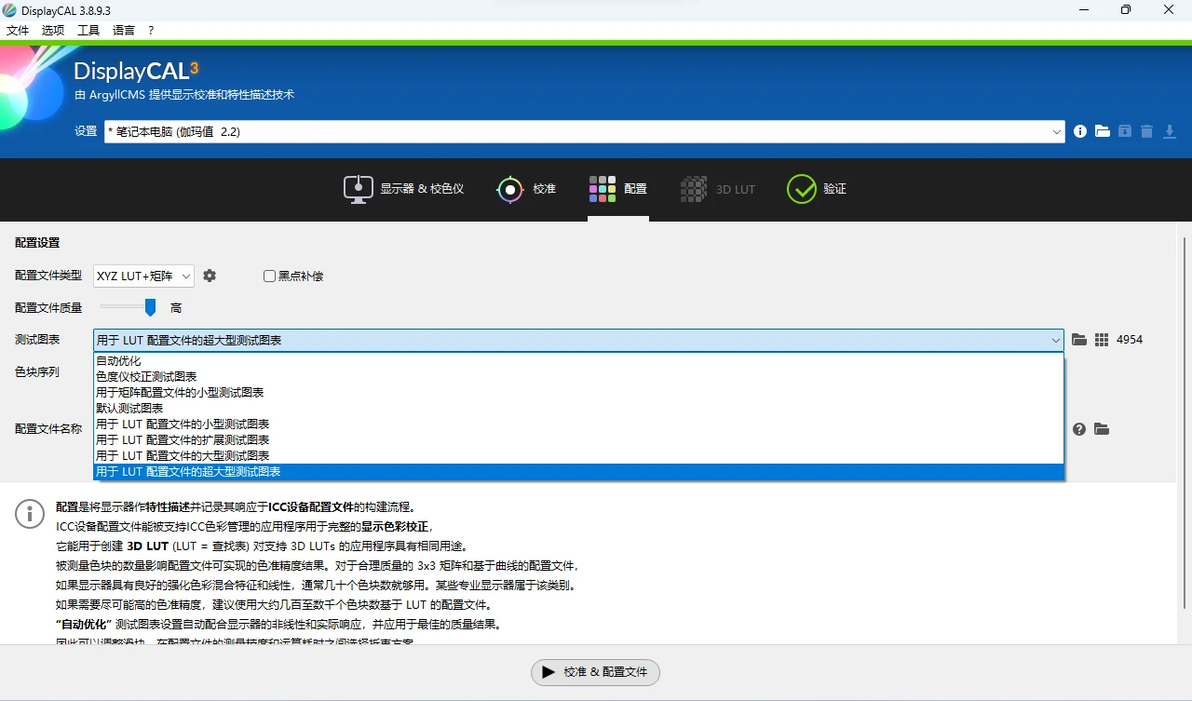The width and height of the screenshot is (1192, 701).
Task: Open the 选项 menu
Action: [x=53, y=30]
